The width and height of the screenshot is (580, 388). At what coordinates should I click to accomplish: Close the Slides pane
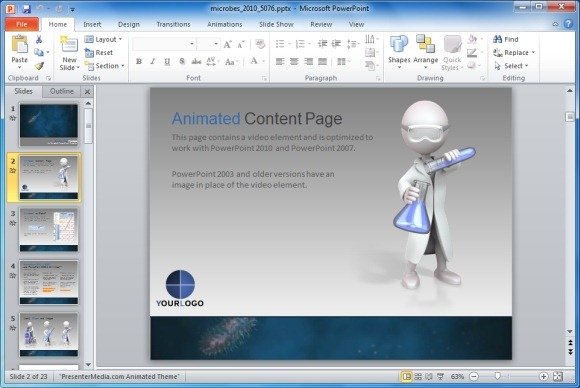(87, 92)
